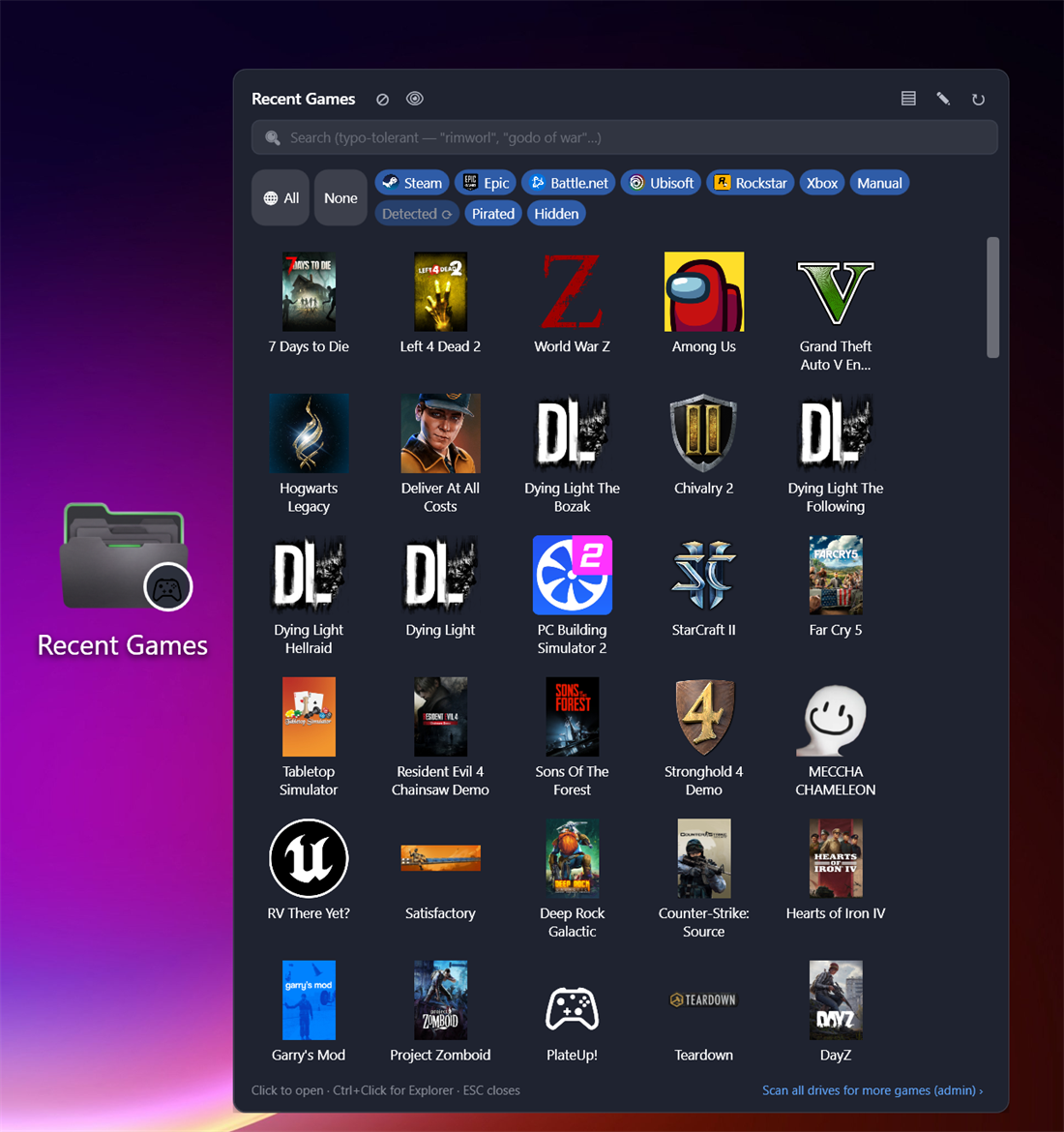Screen dimensions: 1064x1132
Task: Toggle the Battle.net filter chip
Action: click(x=568, y=183)
